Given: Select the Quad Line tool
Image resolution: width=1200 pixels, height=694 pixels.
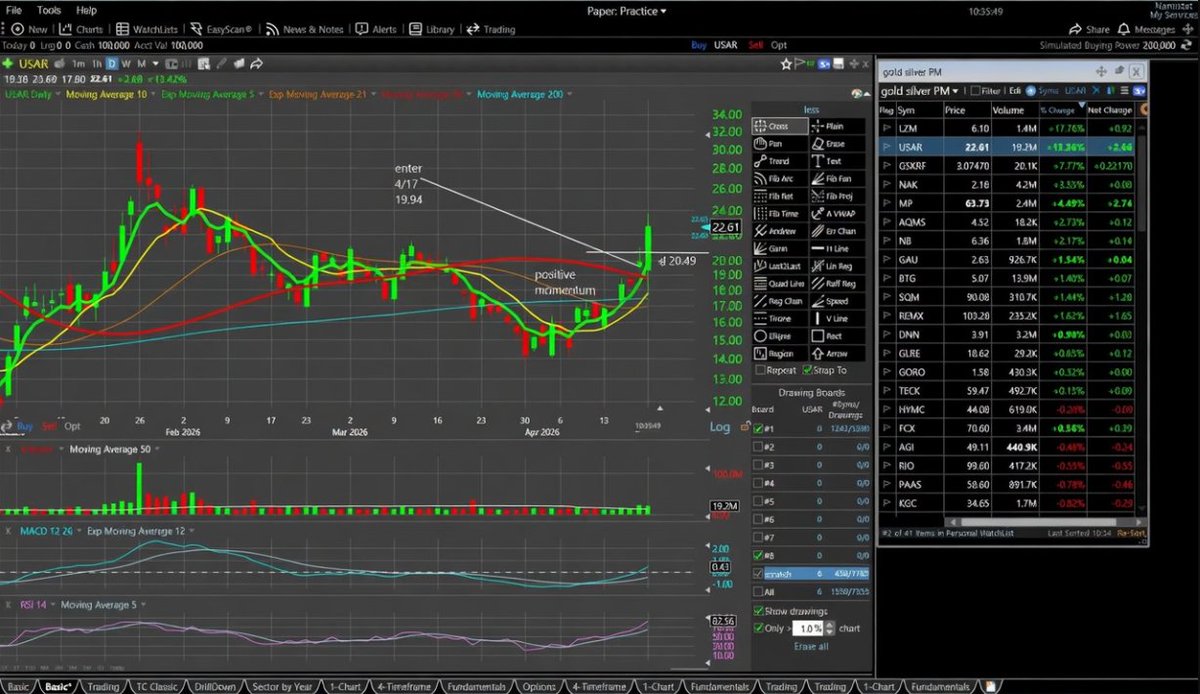Looking at the screenshot, I should click(781, 284).
